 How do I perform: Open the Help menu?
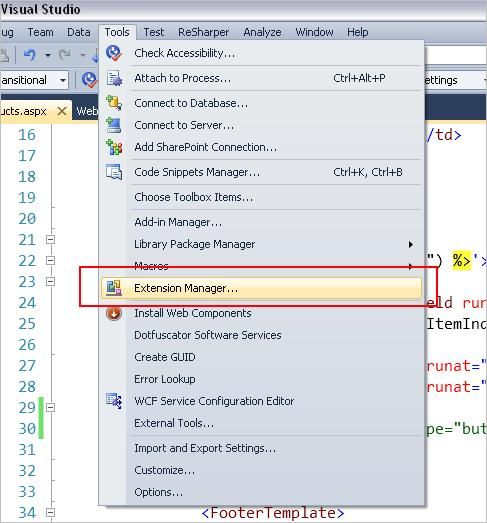point(358,32)
